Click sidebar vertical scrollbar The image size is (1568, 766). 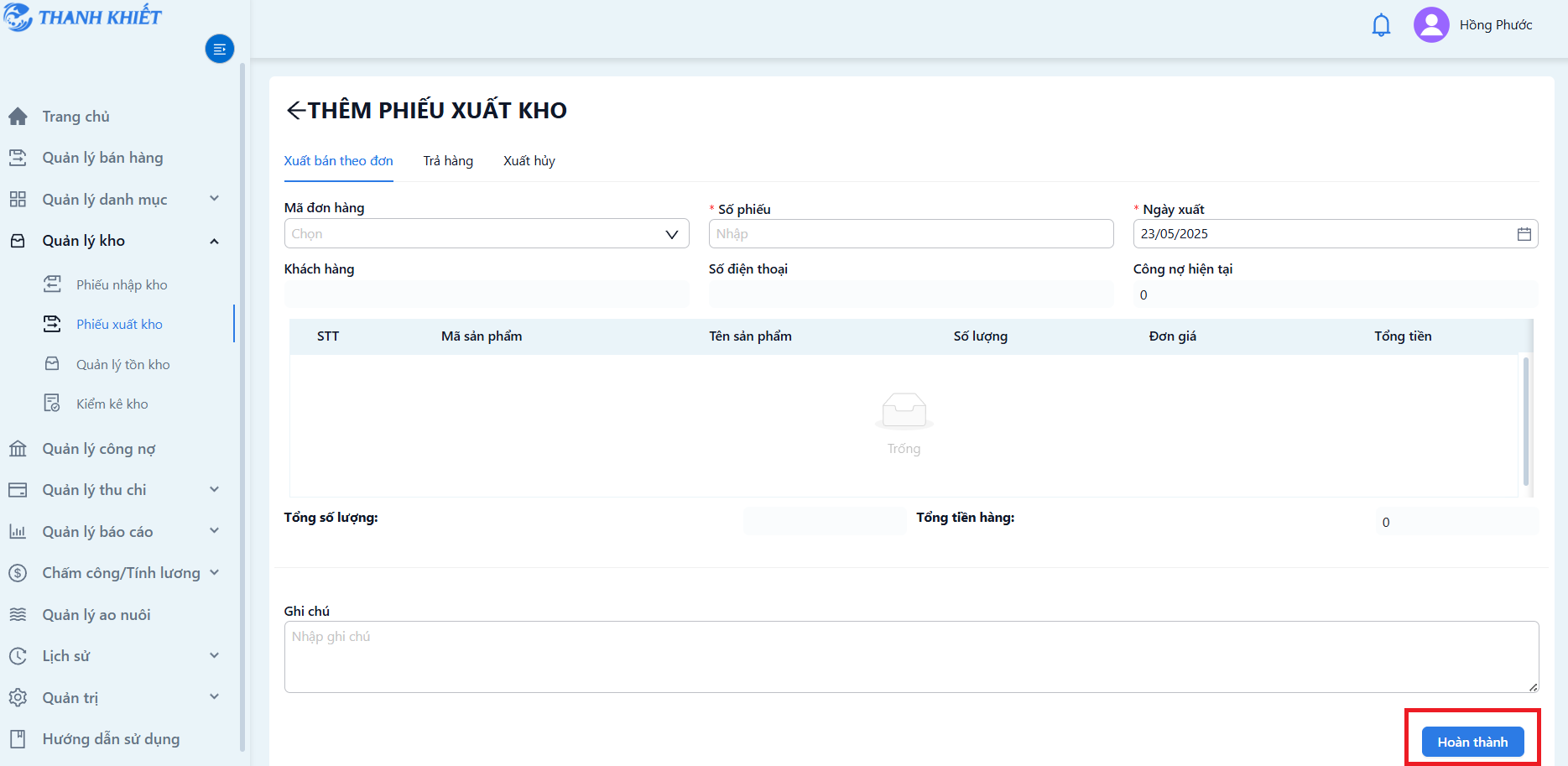coord(242,407)
